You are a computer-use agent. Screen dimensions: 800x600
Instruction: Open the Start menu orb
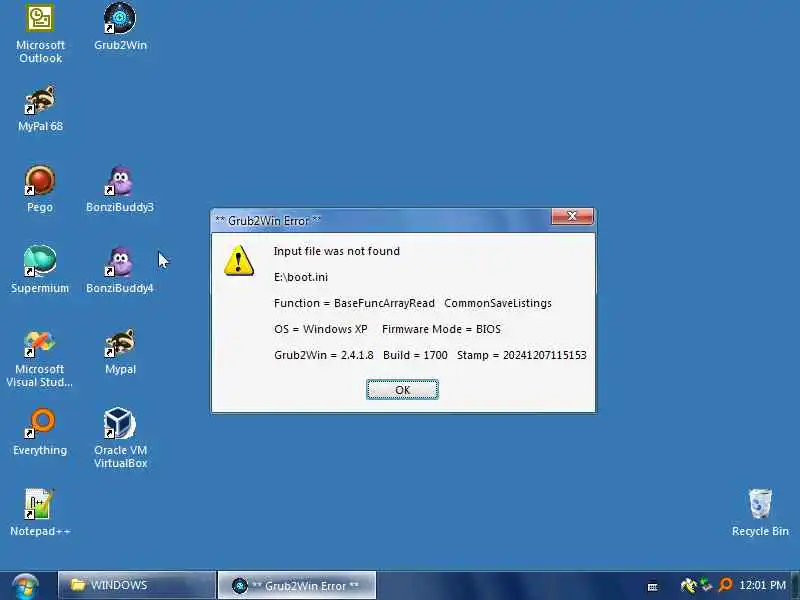(25, 586)
